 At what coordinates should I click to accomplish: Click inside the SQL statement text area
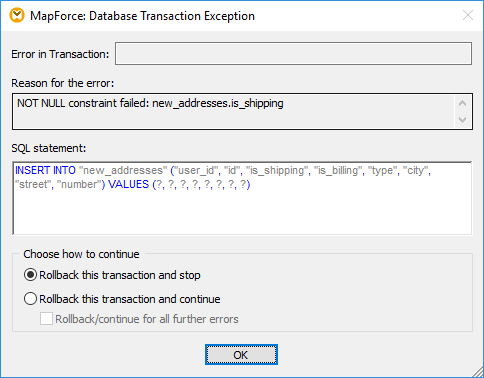242,198
